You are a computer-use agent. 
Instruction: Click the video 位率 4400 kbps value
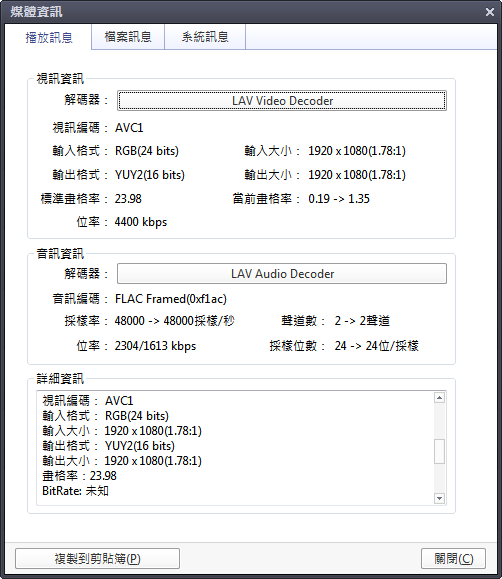(141, 222)
